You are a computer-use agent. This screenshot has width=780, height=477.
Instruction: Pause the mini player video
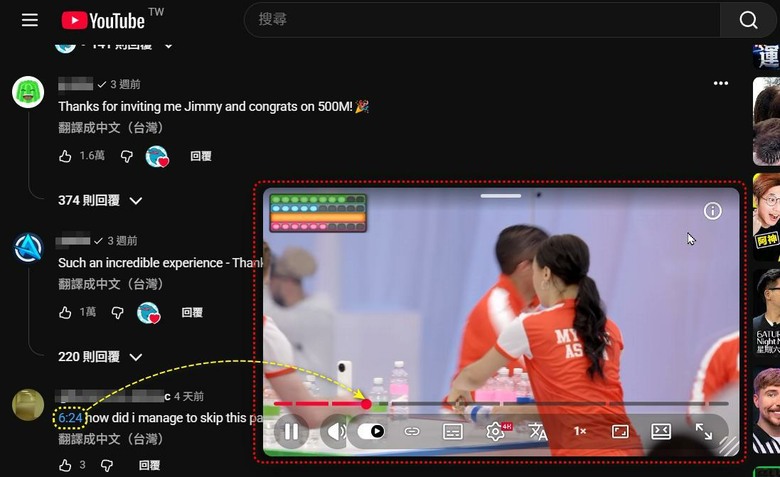pos(291,431)
